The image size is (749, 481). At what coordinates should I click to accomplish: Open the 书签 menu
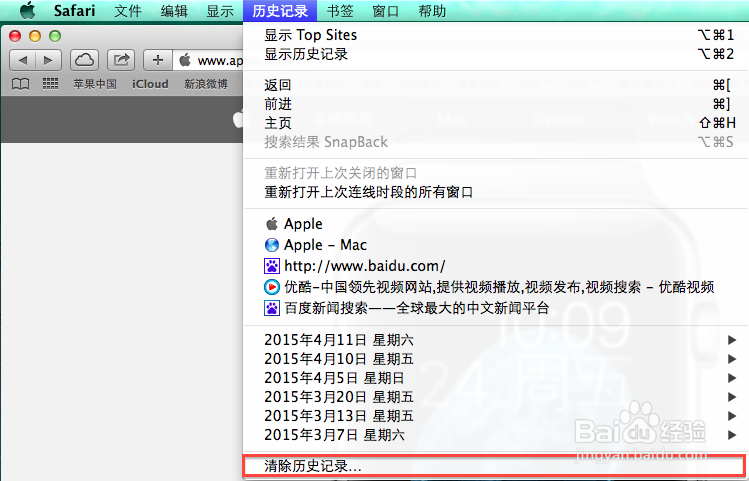[x=340, y=11]
